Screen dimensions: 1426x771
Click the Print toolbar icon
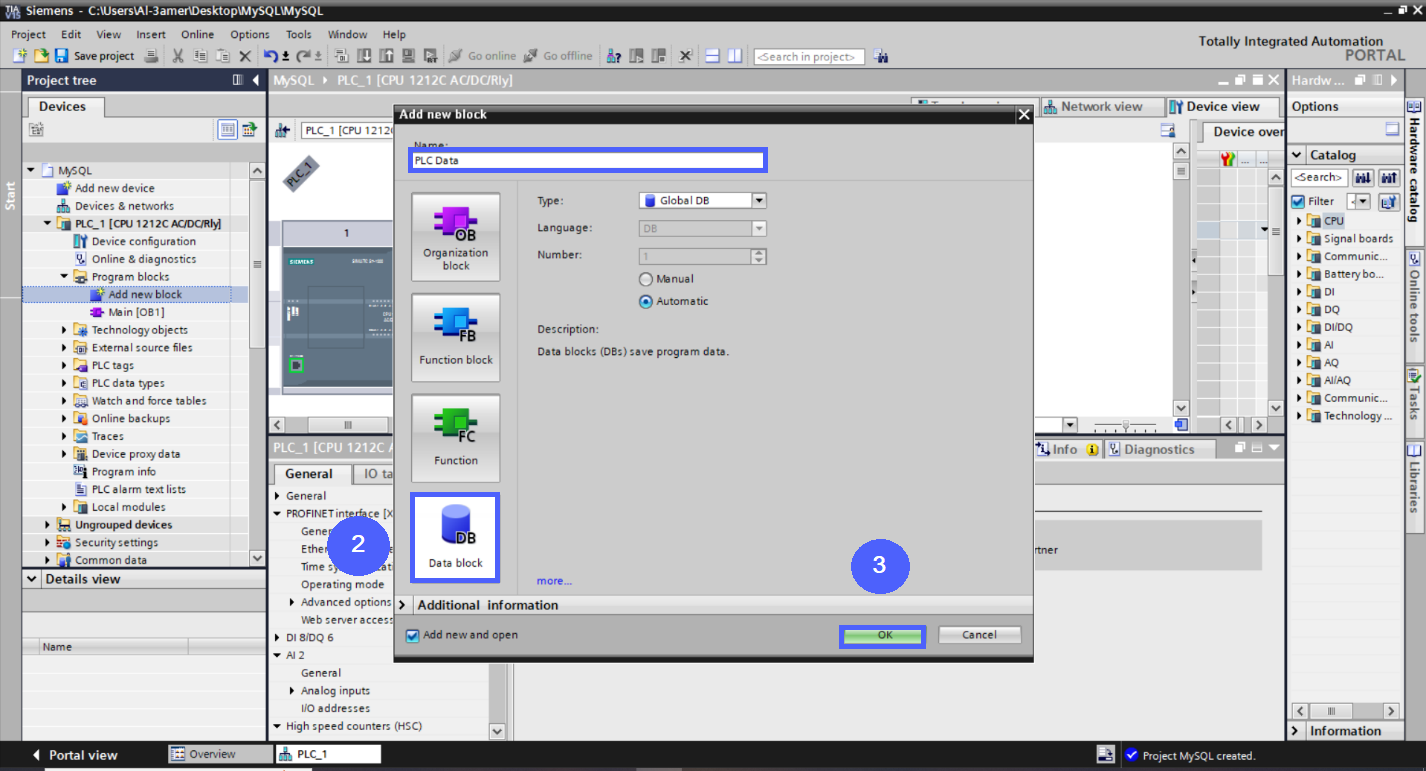click(151, 56)
